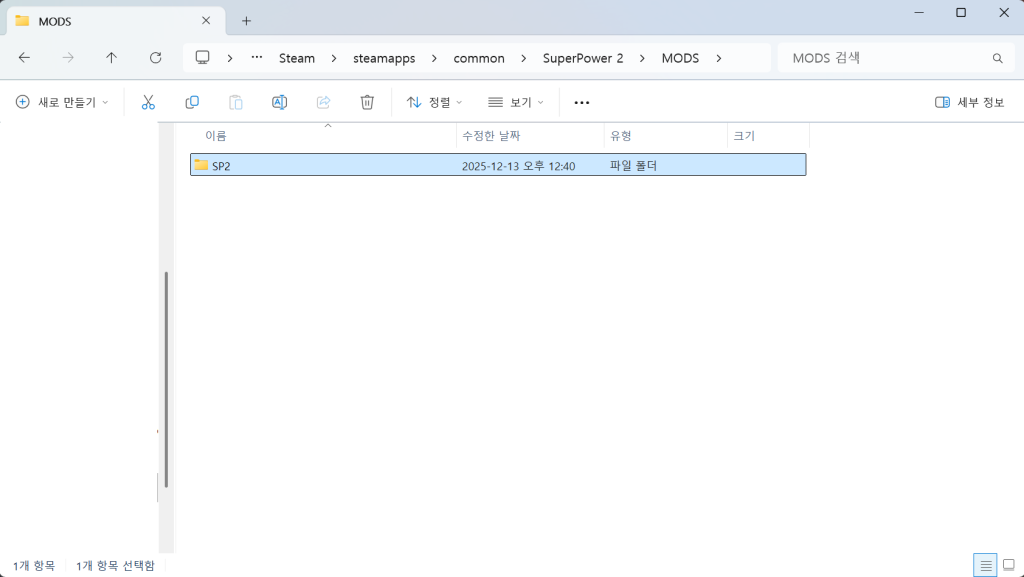This screenshot has height=577, width=1024.
Task: Refresh the current folder view
Action: point(155,58)
